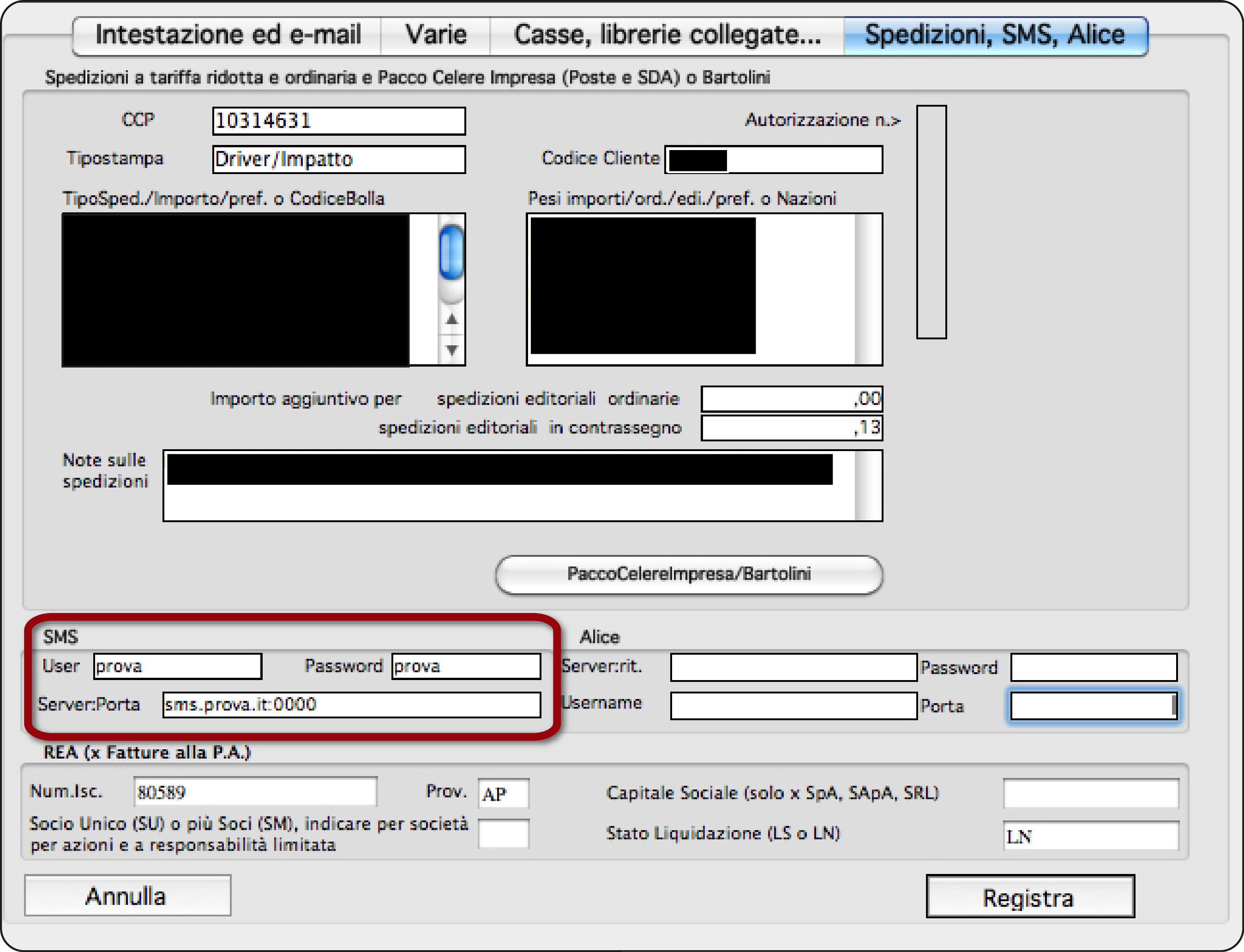Click the down arrow in TipoSped. scrollbar
The height and width of the screenshot is (952, 1244).
pos(451,349)
